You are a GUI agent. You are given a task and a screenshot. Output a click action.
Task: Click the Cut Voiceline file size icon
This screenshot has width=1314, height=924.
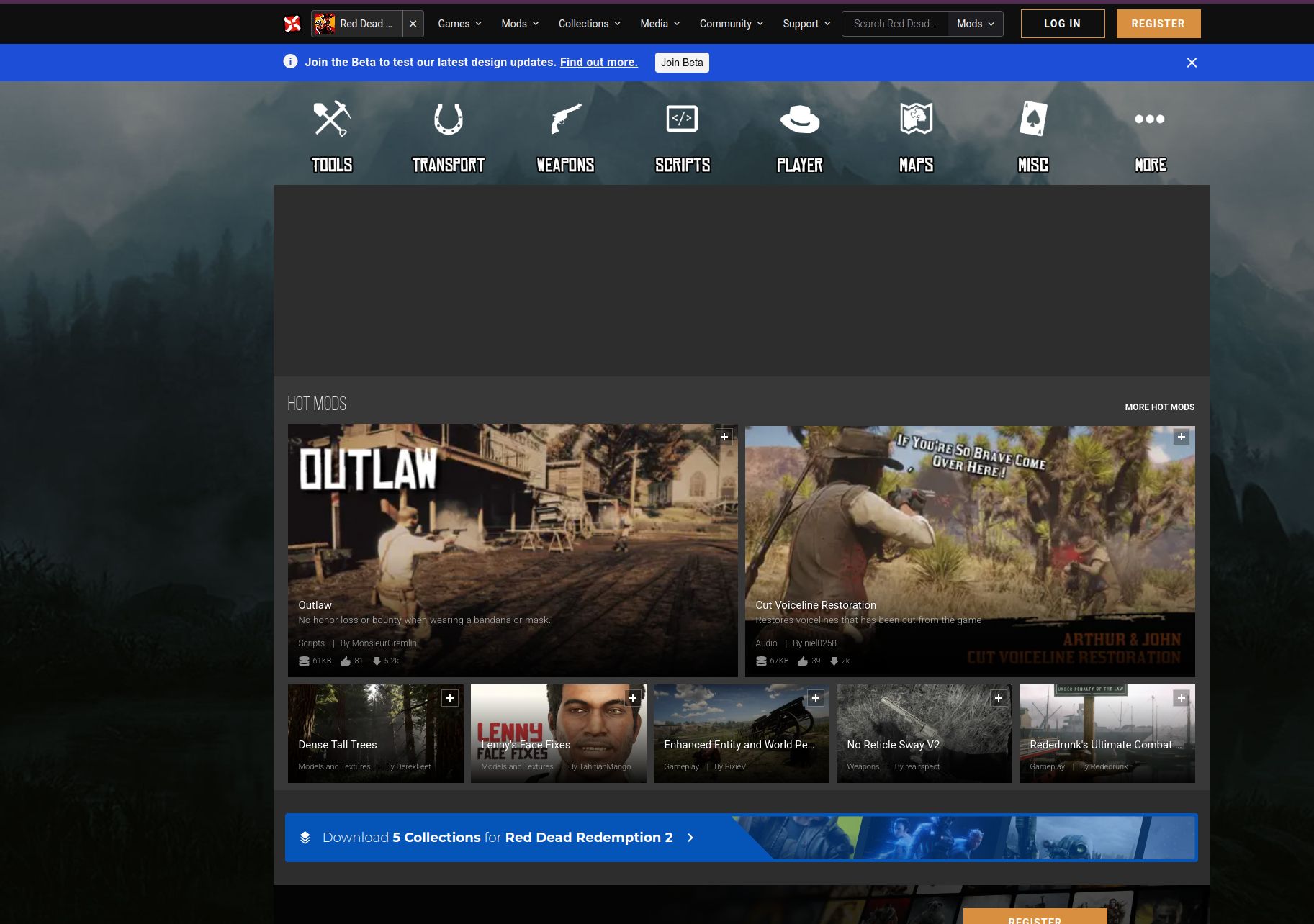pyautogui.click(x=761, y=661)
